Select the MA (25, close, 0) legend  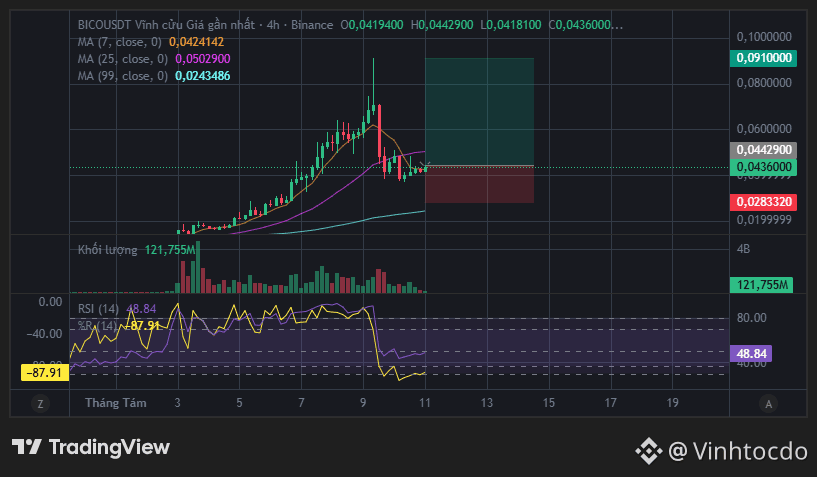123,59
